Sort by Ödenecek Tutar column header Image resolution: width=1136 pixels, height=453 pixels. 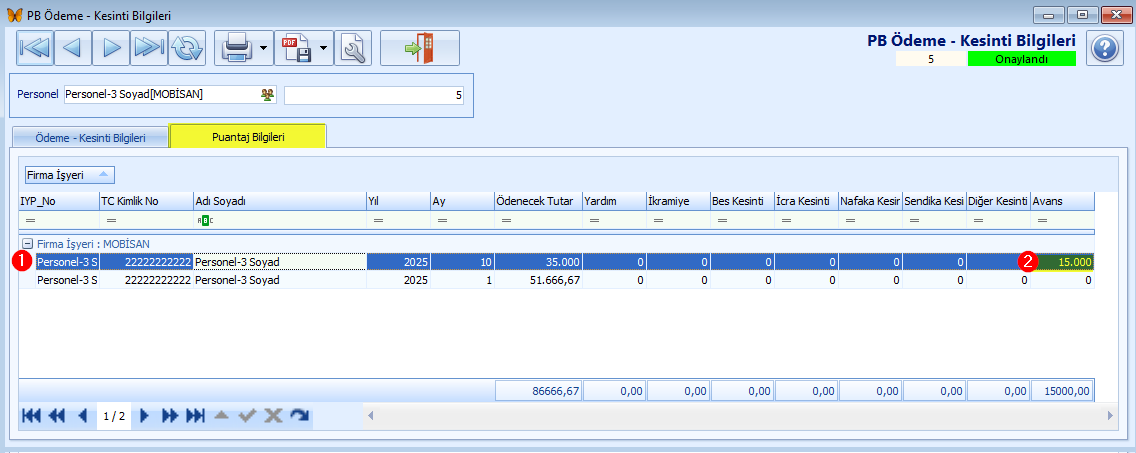coord(535,201)
